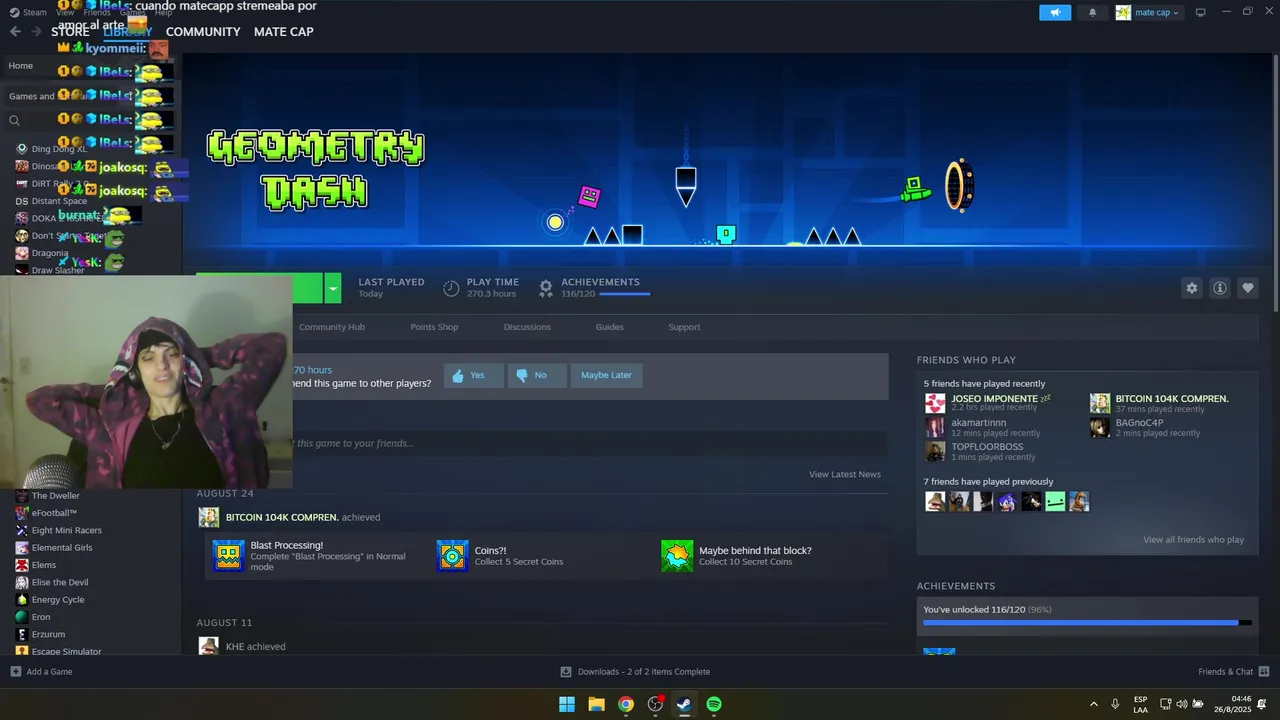The height and width of the screenshot is (720, 1280).
Task: Click the Maybe behind that block achievement icon
Action: pyautogui.click(x=677, y=555)
